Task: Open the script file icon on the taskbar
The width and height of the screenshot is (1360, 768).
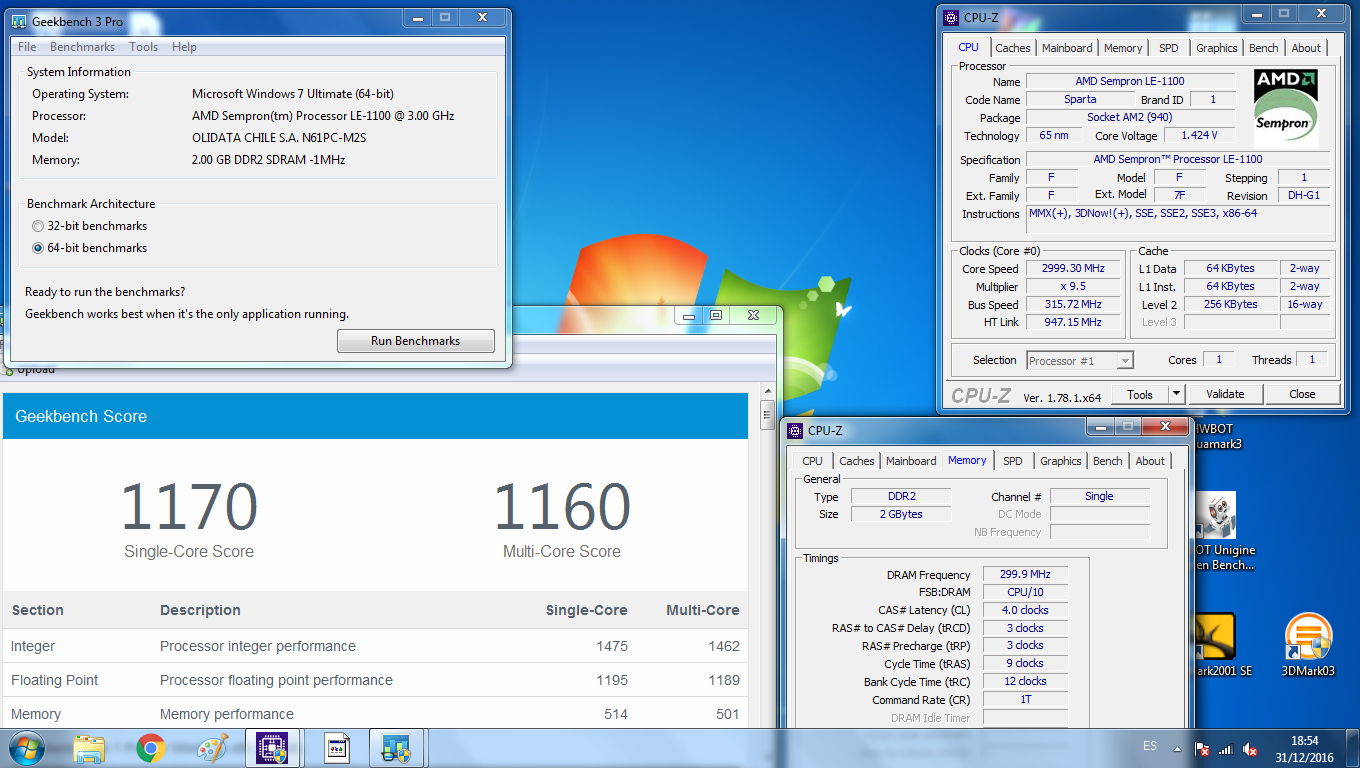Action: click(x=337, y=748)
